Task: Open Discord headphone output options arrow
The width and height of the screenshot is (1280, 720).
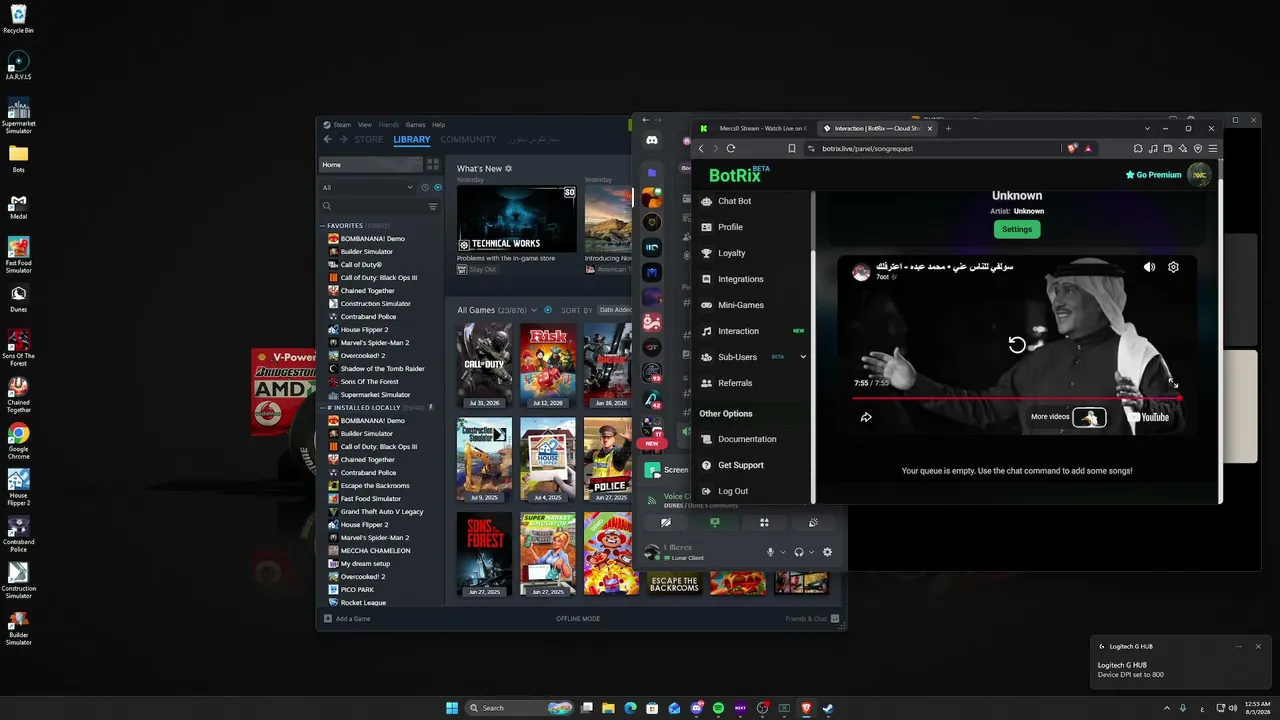Action: pos(811,552)
